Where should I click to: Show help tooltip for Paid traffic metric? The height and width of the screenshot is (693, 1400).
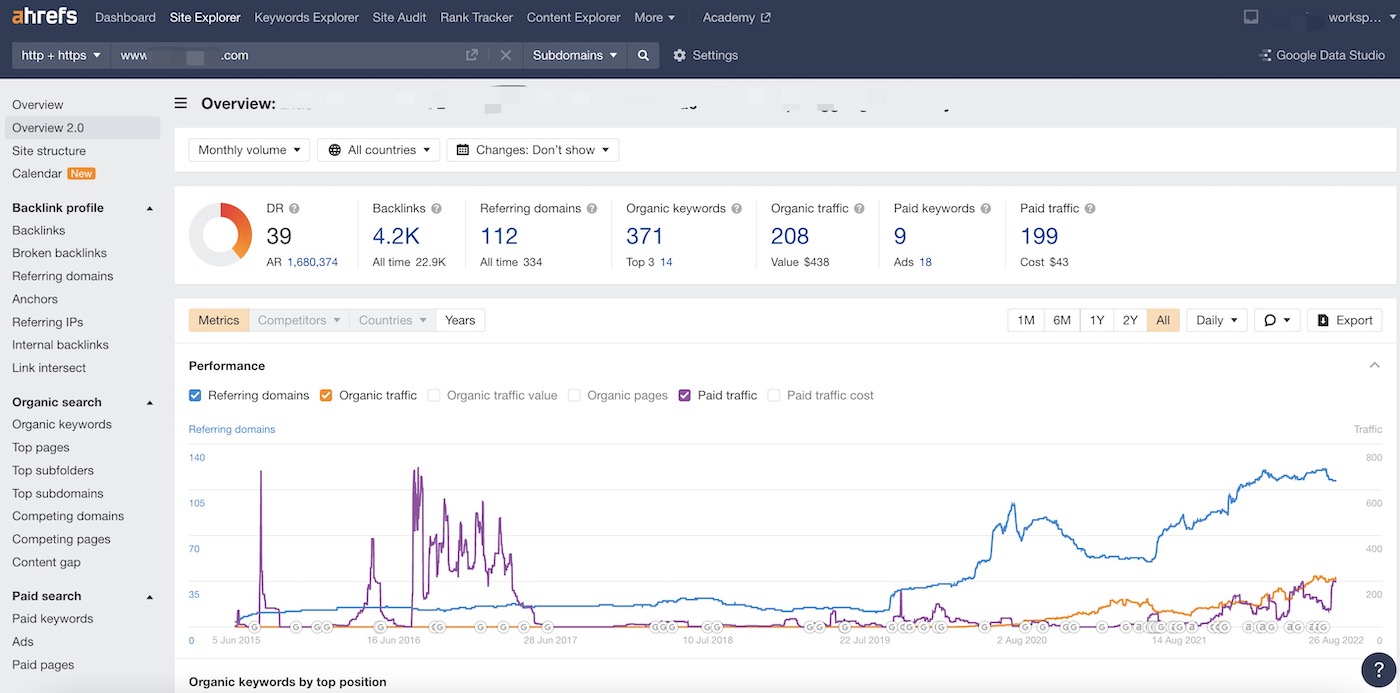coord(1090,209)
